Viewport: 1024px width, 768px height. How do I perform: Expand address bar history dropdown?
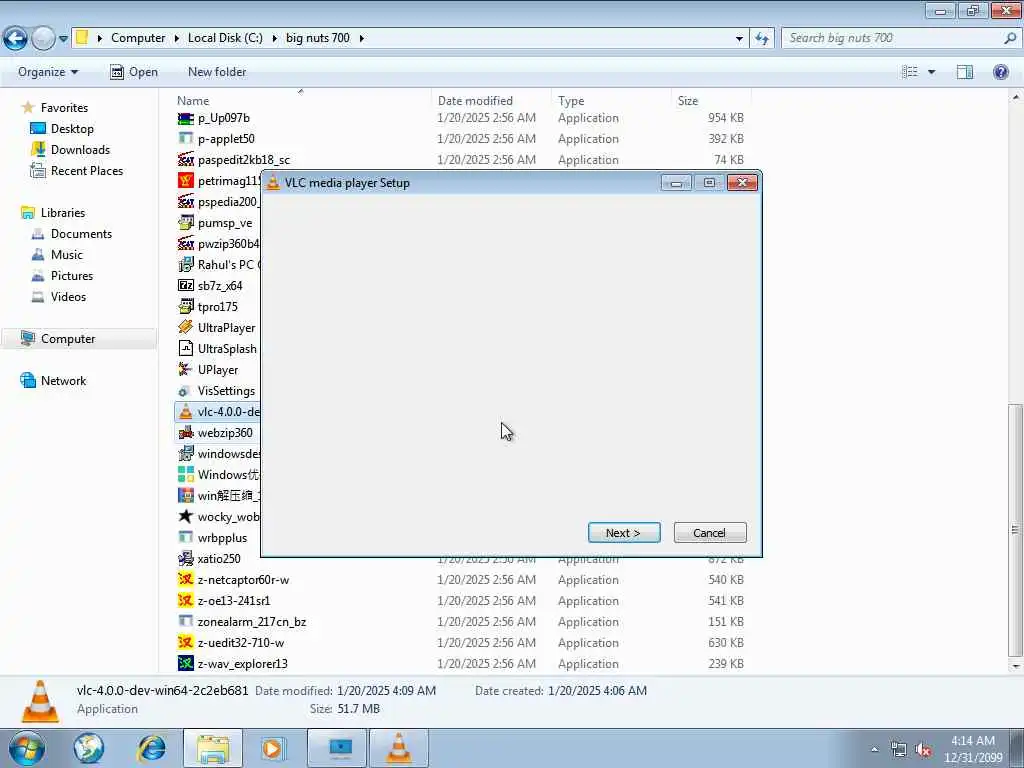pyautogui.click(x=739, y=39)
